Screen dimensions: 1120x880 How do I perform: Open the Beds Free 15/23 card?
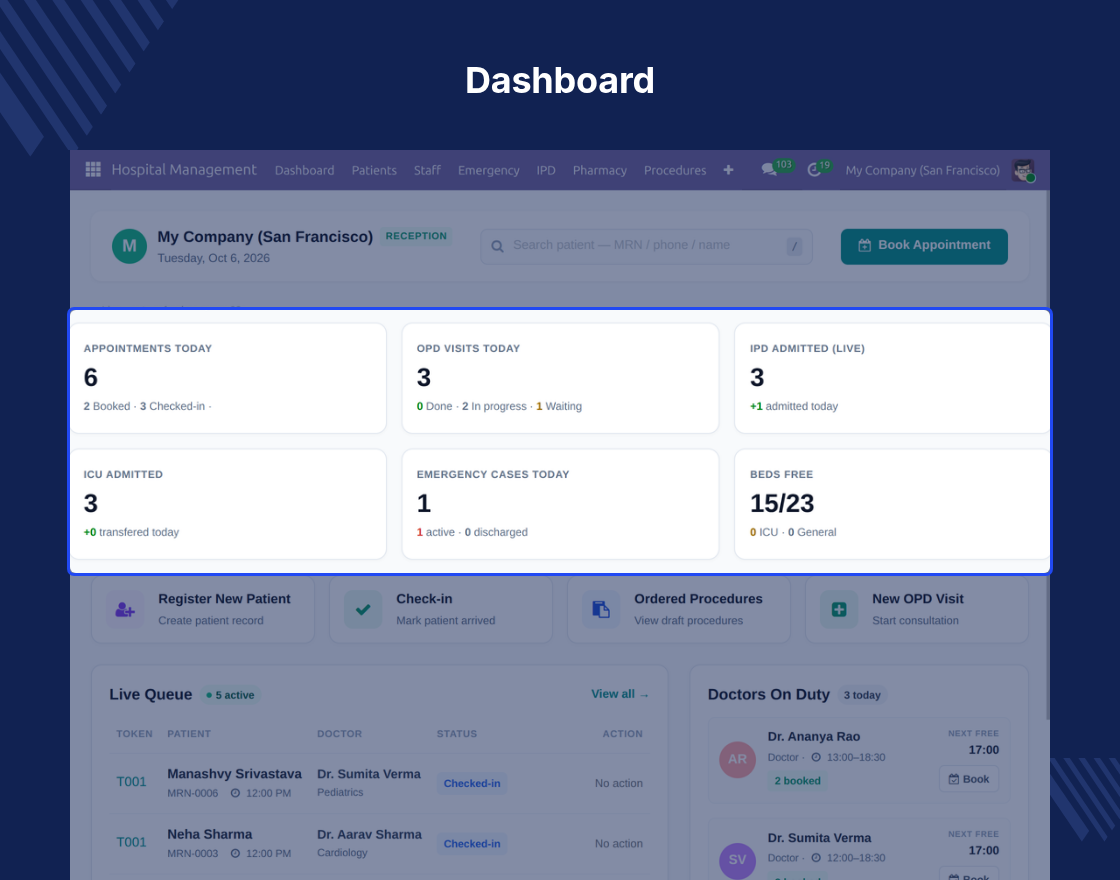tap(892, 504)
